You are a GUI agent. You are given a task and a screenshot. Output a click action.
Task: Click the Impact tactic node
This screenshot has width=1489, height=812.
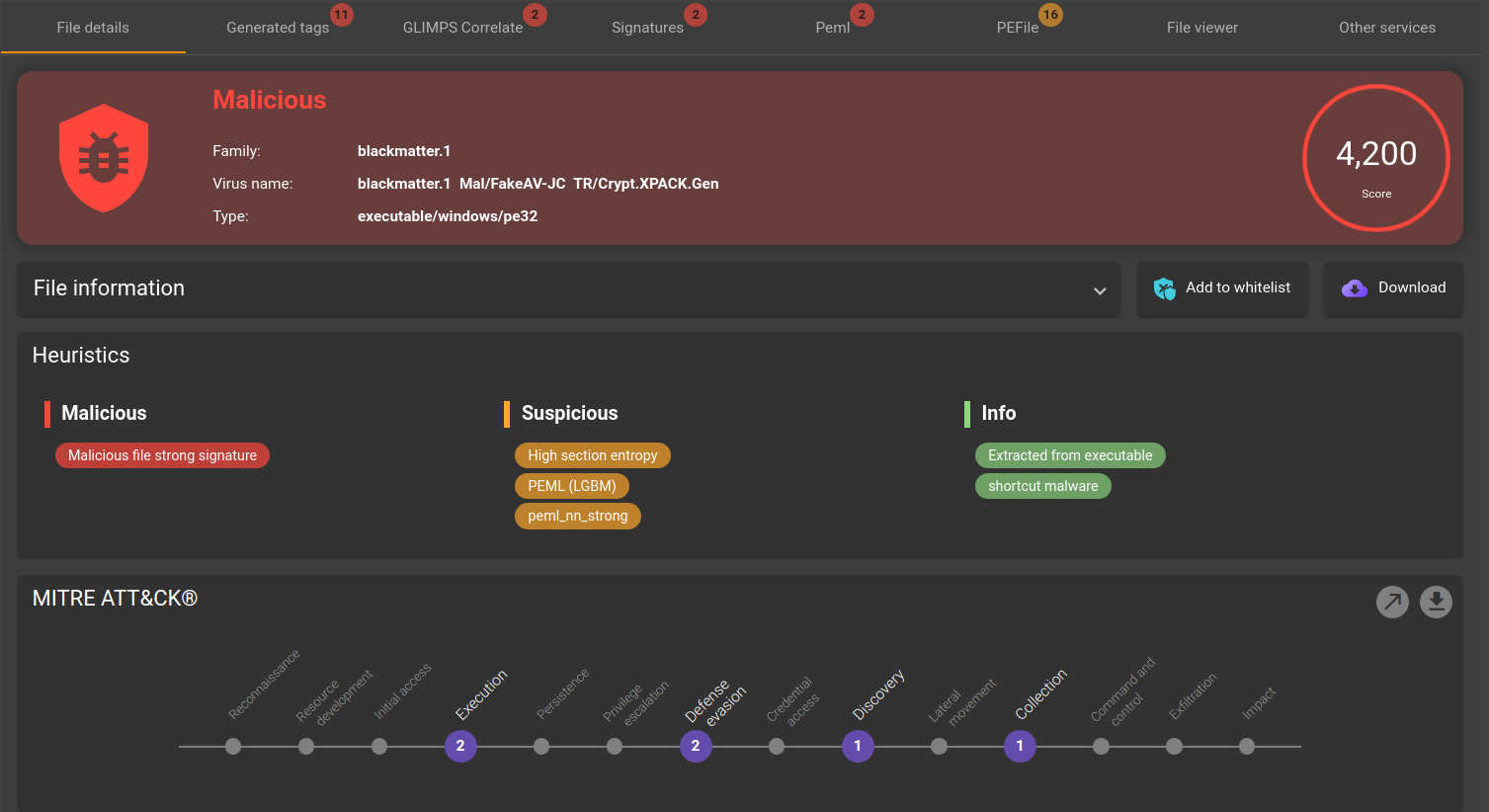[1247, 747]
